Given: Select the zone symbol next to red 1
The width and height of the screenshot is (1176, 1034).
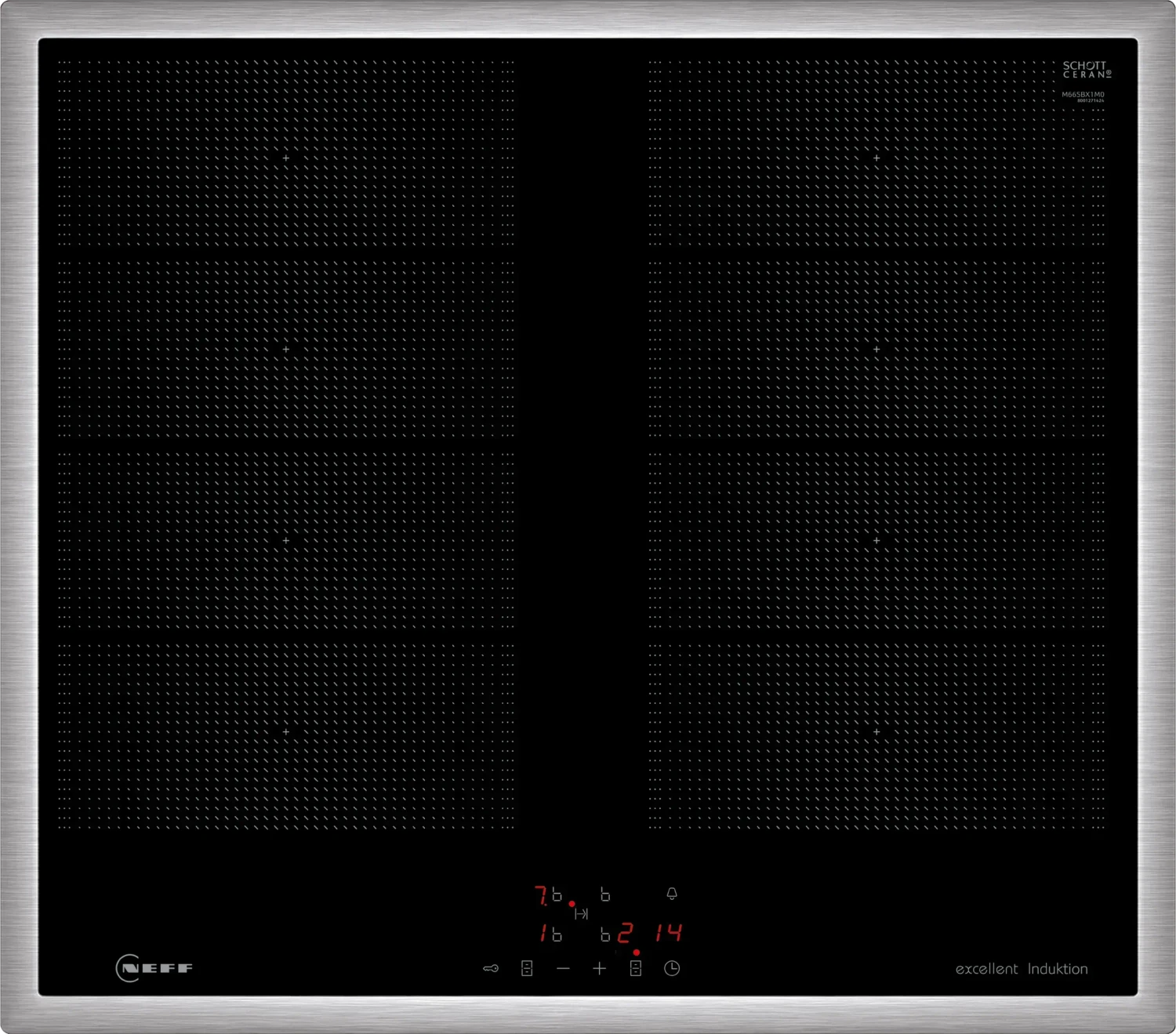Looking at the screenshot, I should tap(557, 934).
